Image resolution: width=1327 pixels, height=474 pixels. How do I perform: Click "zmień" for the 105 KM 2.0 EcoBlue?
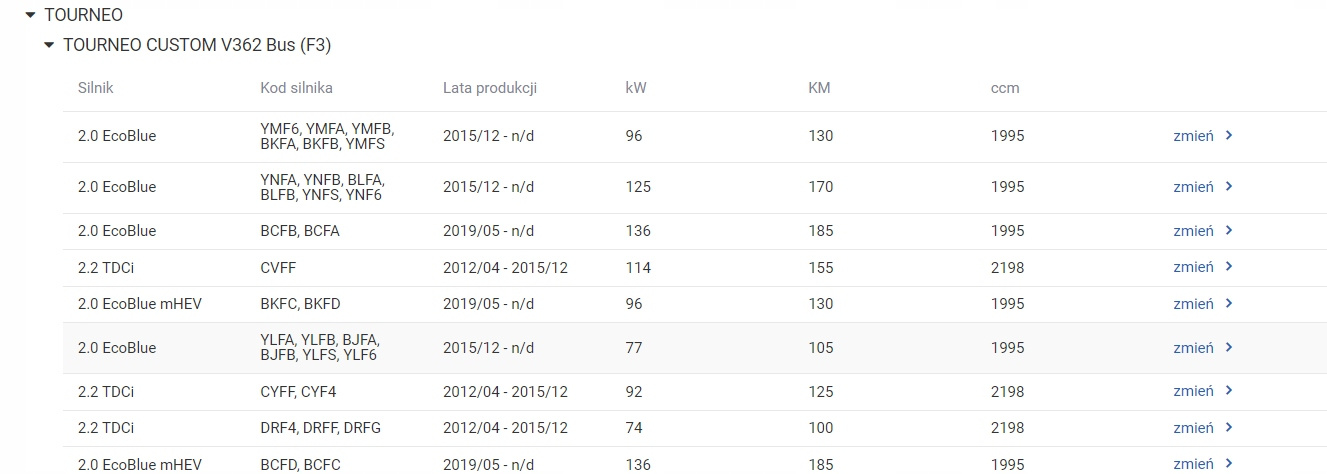(x=1193, y=348)
